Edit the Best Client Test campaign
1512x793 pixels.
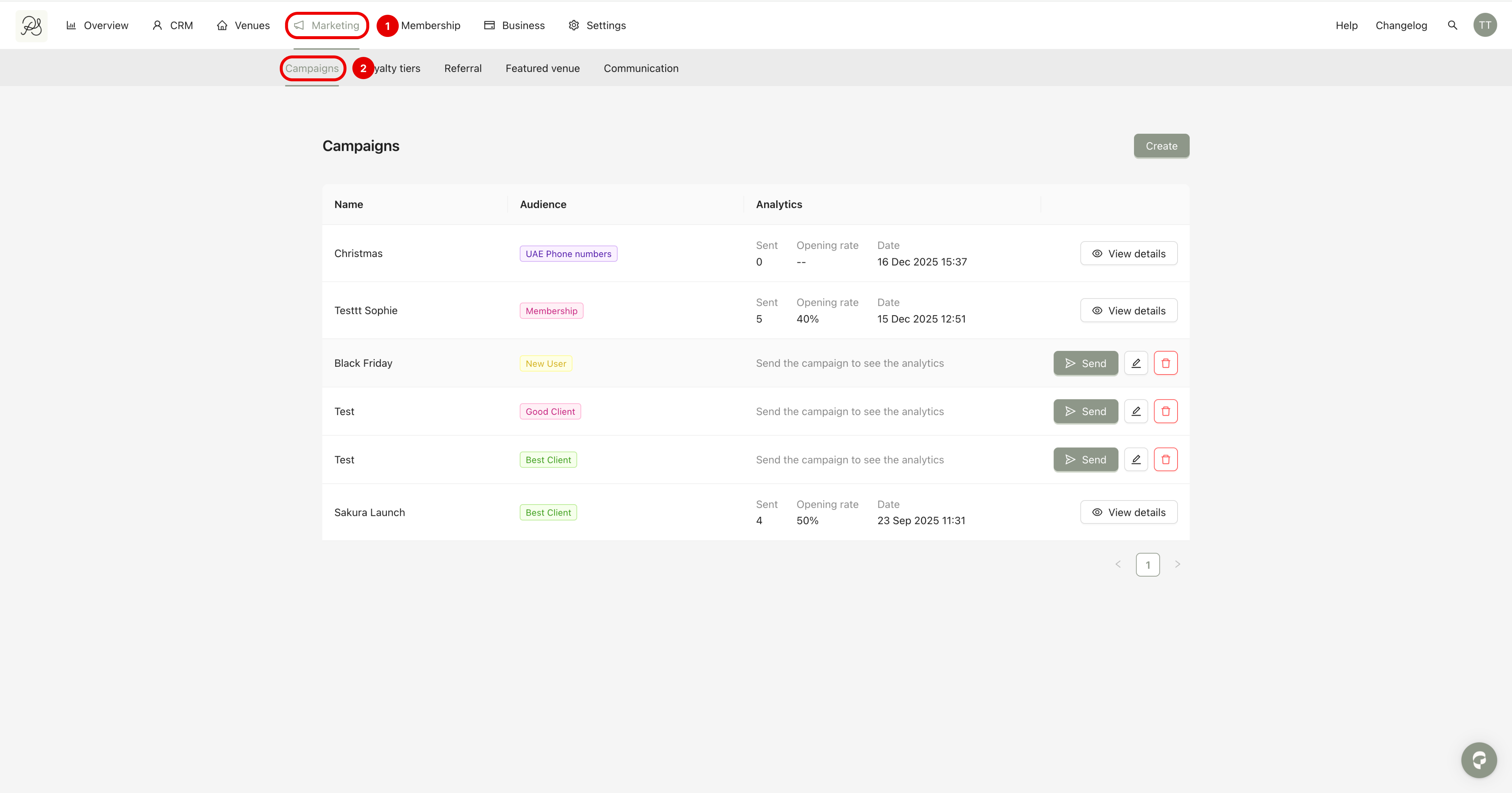pyautogui.click(x=1136, y=459)
